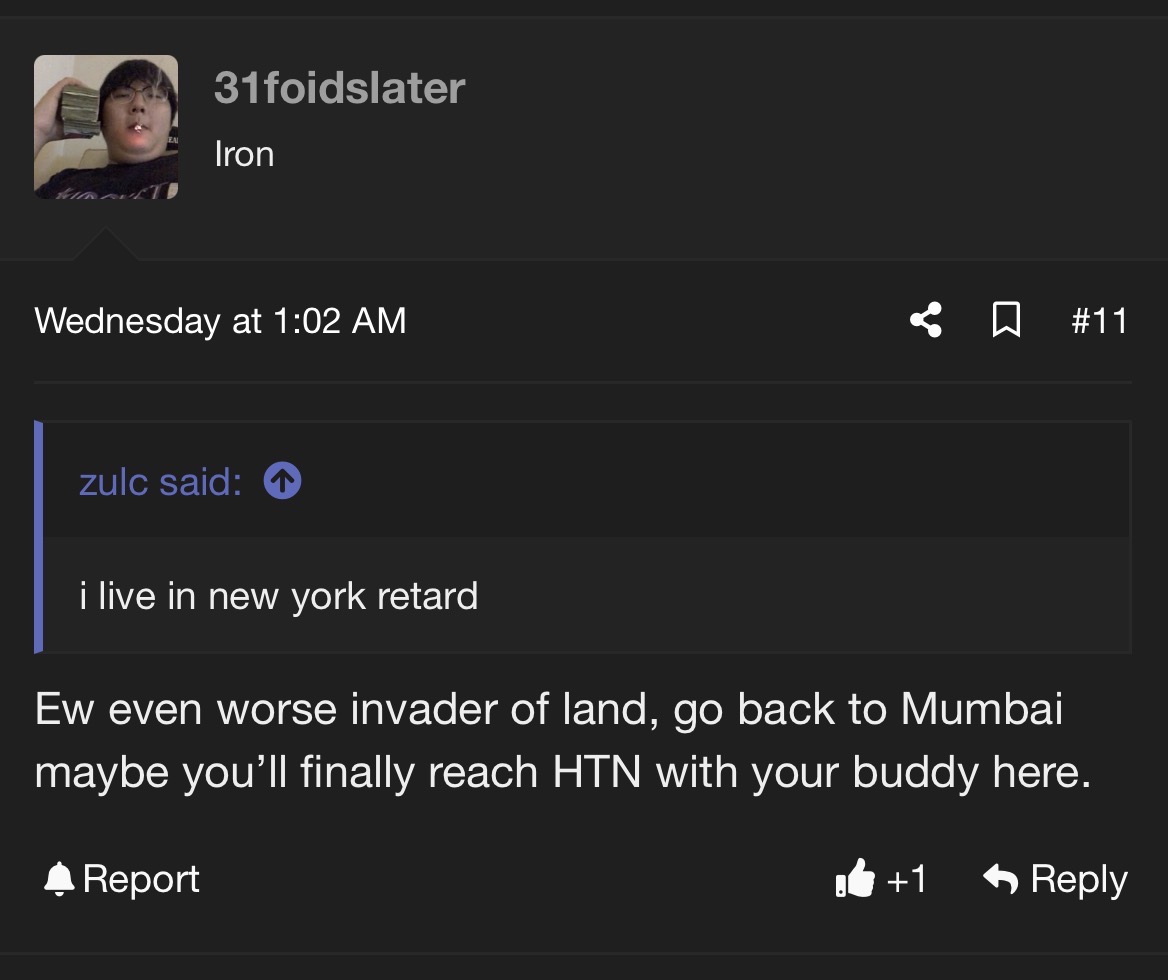The height and width of the screenshot is (980, 1170).
Task: Click the Wednesday at 1:02 AM timestamp
Action: (x=220, y=321)
